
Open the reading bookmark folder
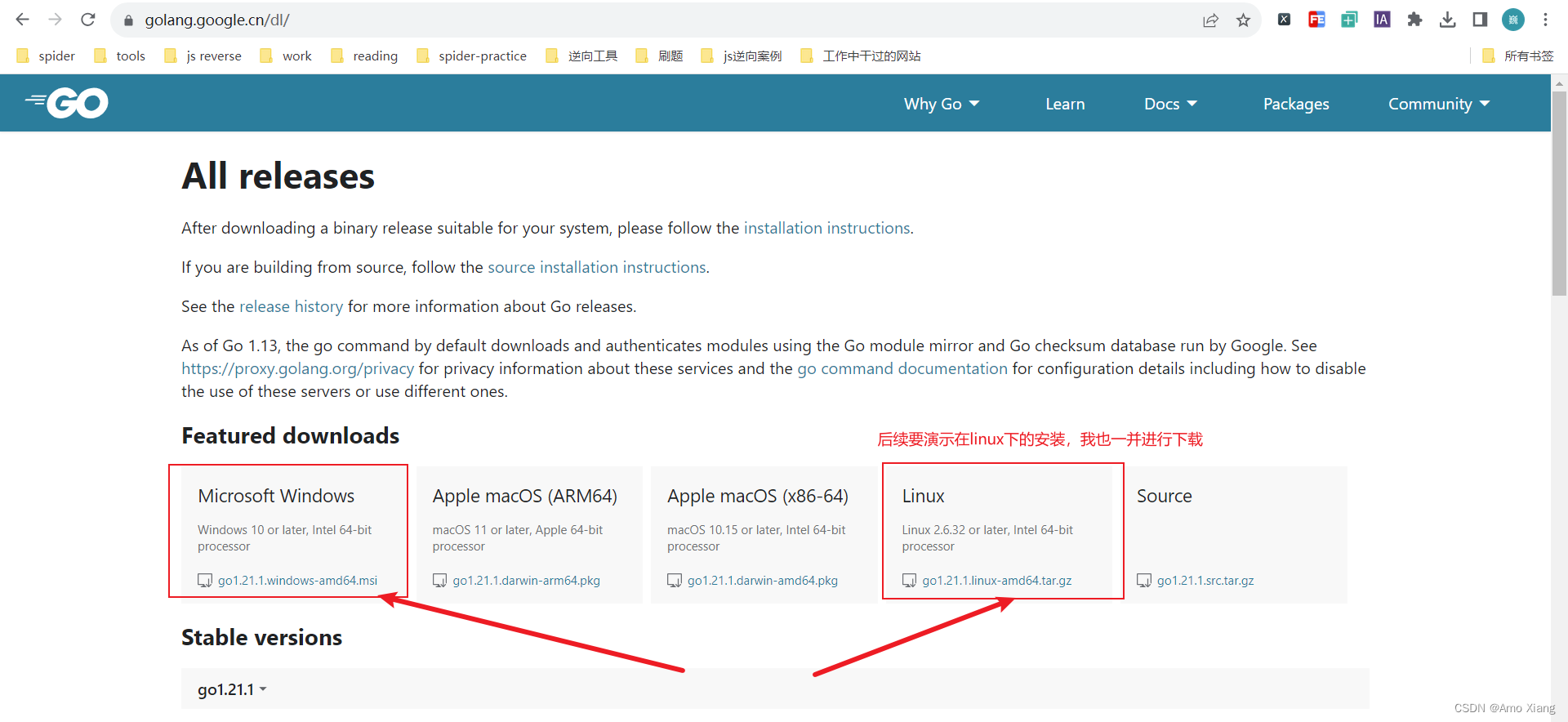tap(364, 56)
